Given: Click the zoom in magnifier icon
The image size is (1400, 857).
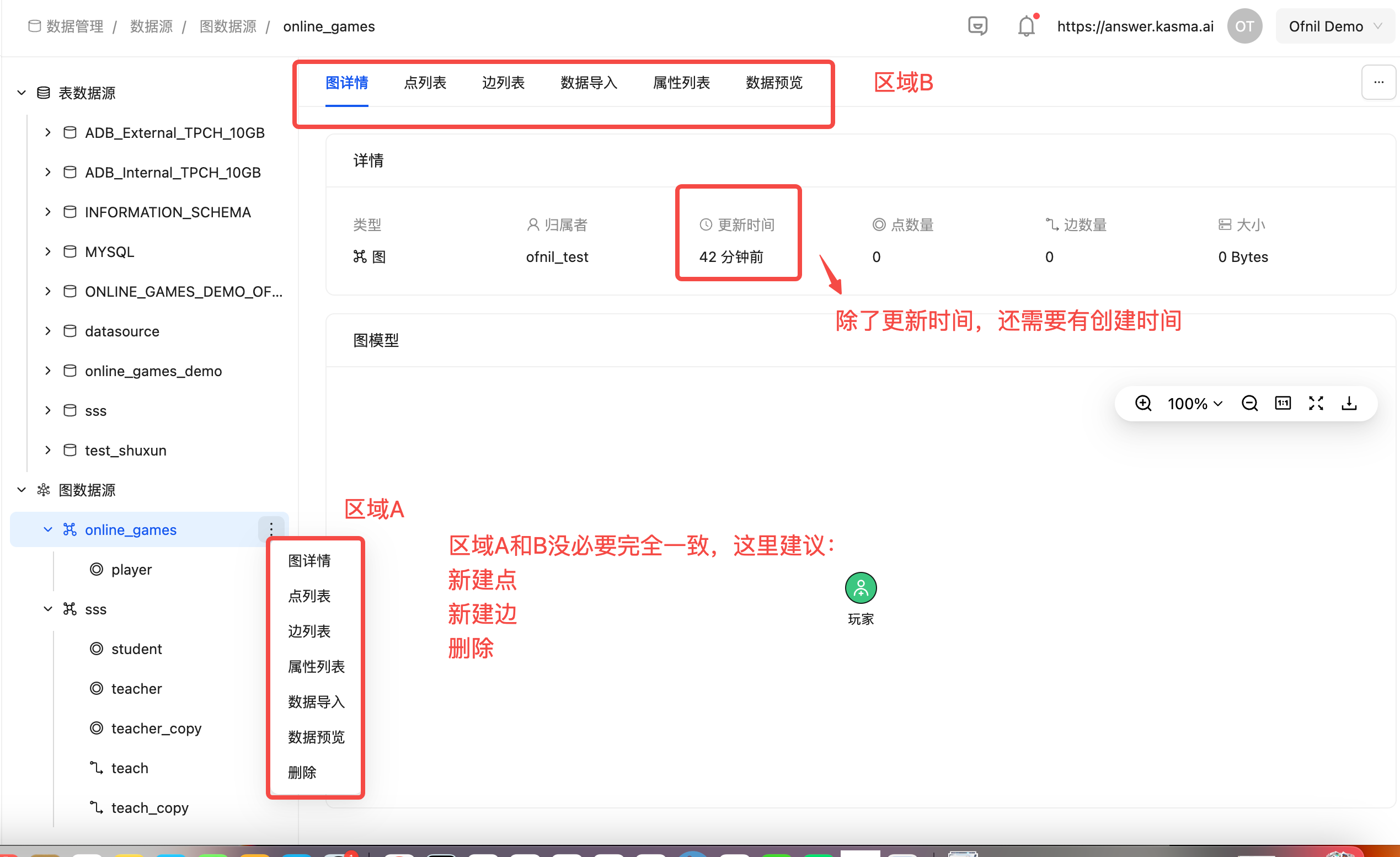Looking at the screenshot, I should click(x=1143, y=403).
